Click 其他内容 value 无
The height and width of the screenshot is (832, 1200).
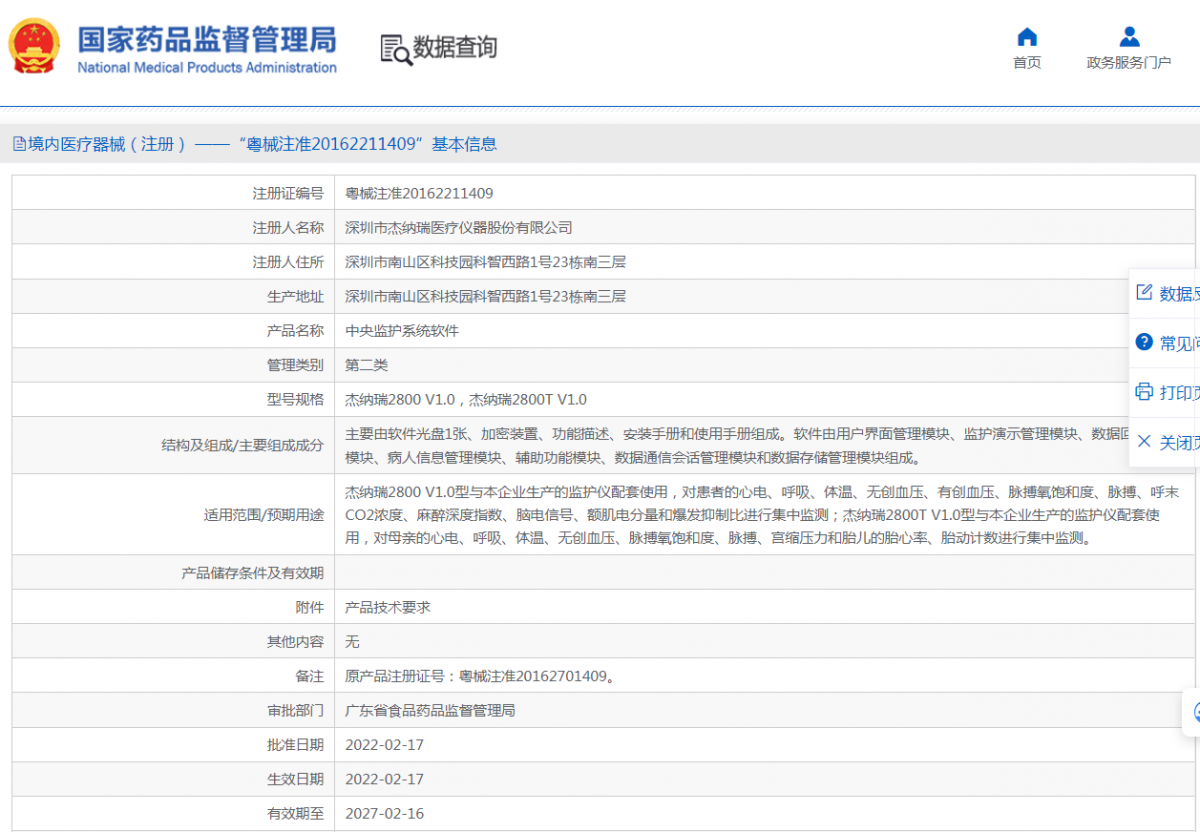click(352, 641)
